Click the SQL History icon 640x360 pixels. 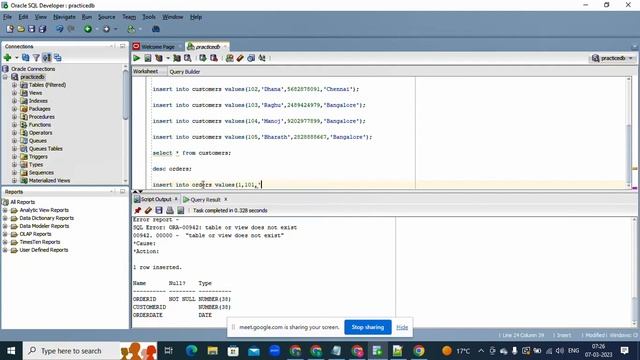251,58
